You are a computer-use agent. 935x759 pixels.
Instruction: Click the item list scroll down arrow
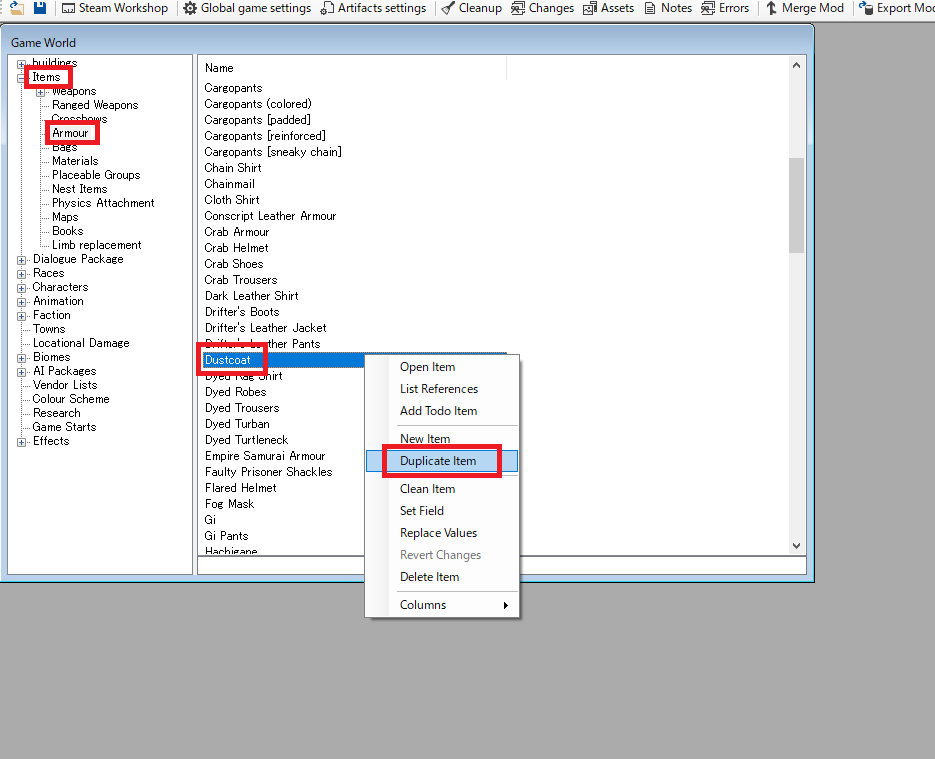tap(797, 546)
